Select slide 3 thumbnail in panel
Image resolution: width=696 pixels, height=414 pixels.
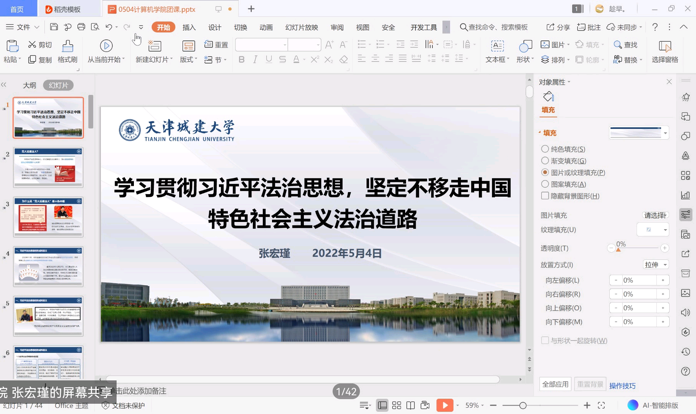48,216
